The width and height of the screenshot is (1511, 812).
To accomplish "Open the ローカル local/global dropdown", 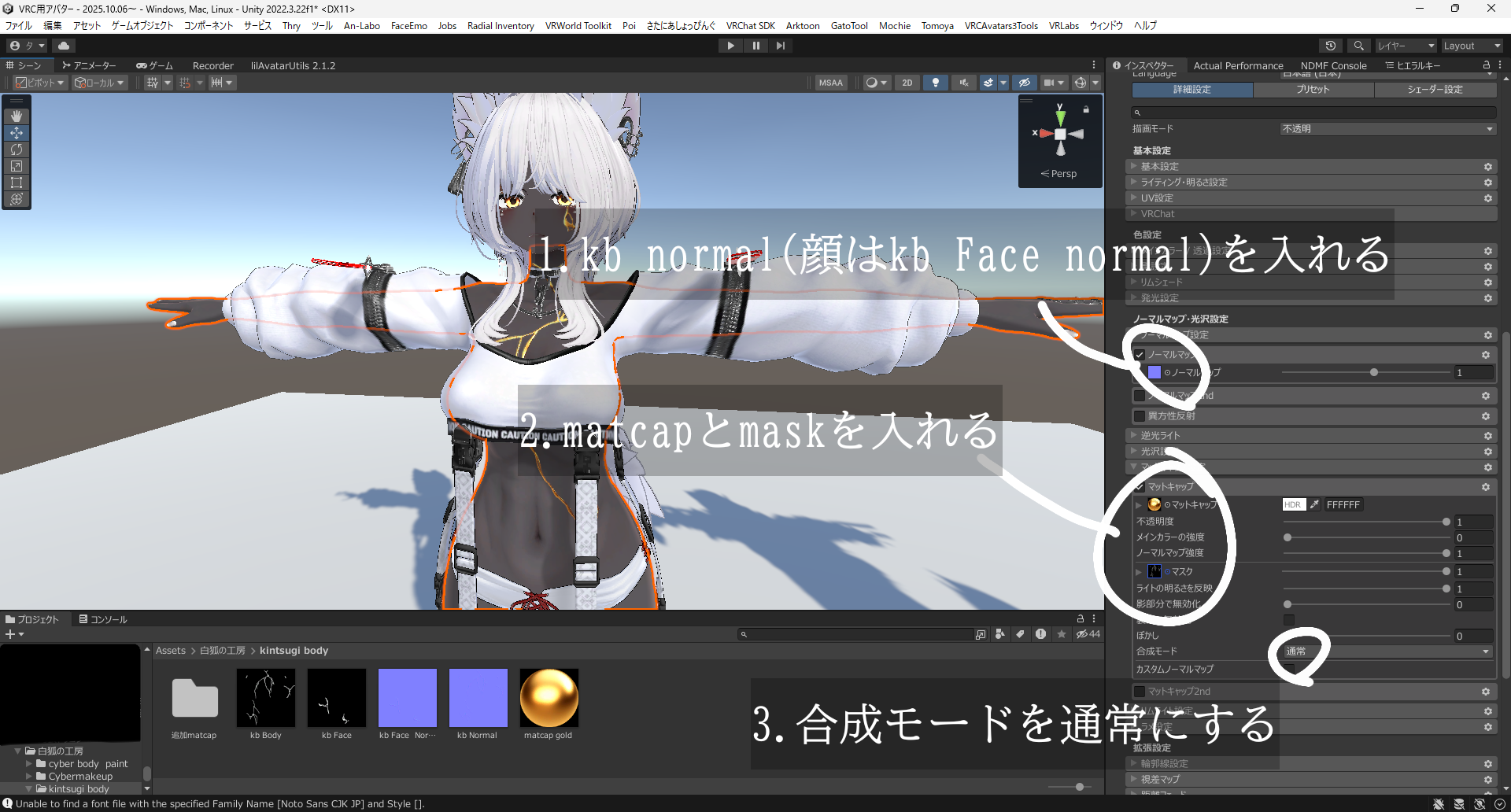I will [99, 83].
